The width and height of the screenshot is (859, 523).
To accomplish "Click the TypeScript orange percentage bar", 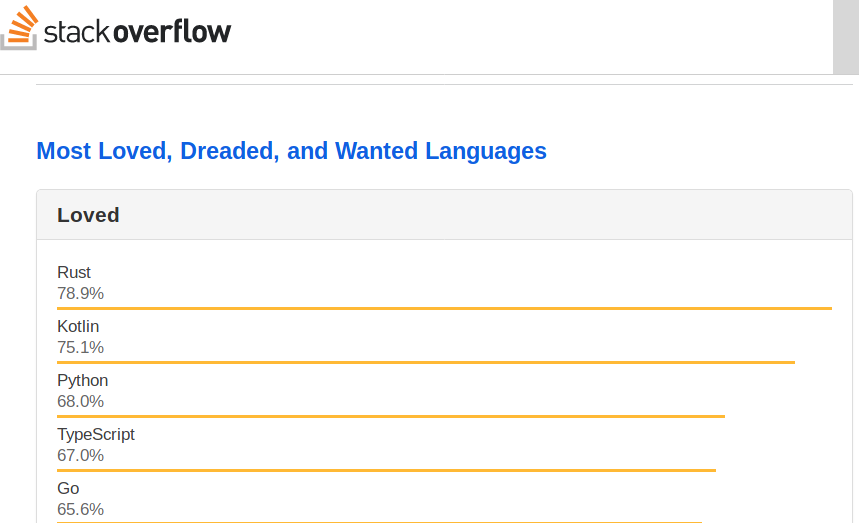I will (x=386, y=470).
